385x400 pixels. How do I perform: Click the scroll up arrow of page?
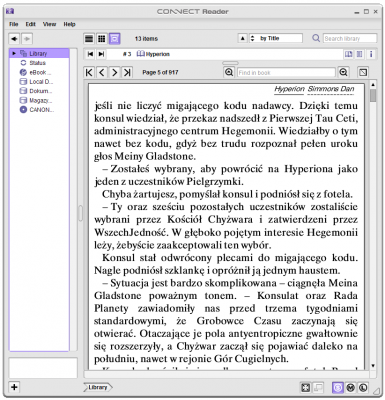[x=373, y=85]
